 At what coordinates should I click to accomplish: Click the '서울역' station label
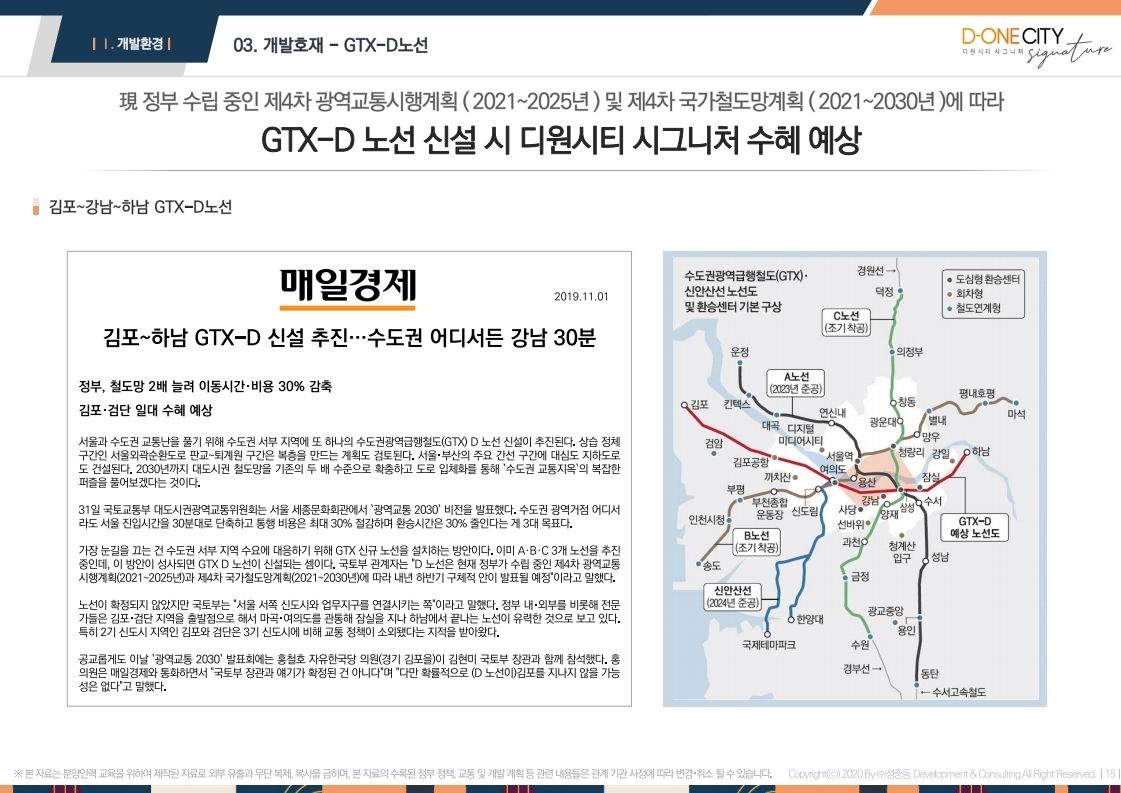[839, 455]
